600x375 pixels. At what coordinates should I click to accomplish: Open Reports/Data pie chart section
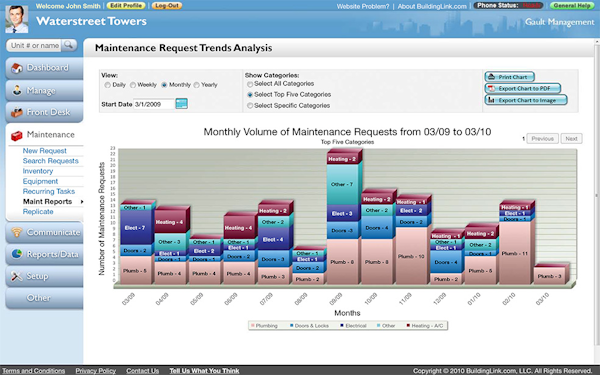point(17,254)
